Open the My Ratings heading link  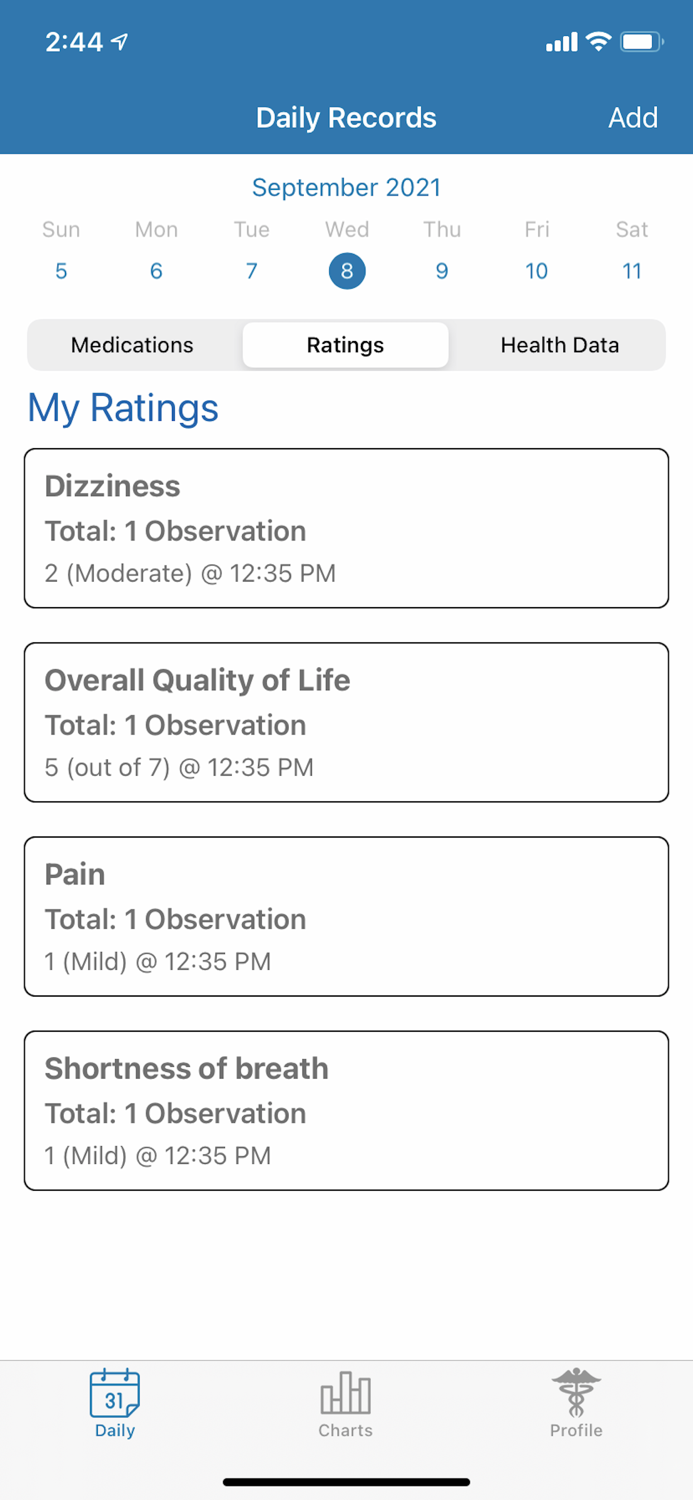click(x=122, y=408)
